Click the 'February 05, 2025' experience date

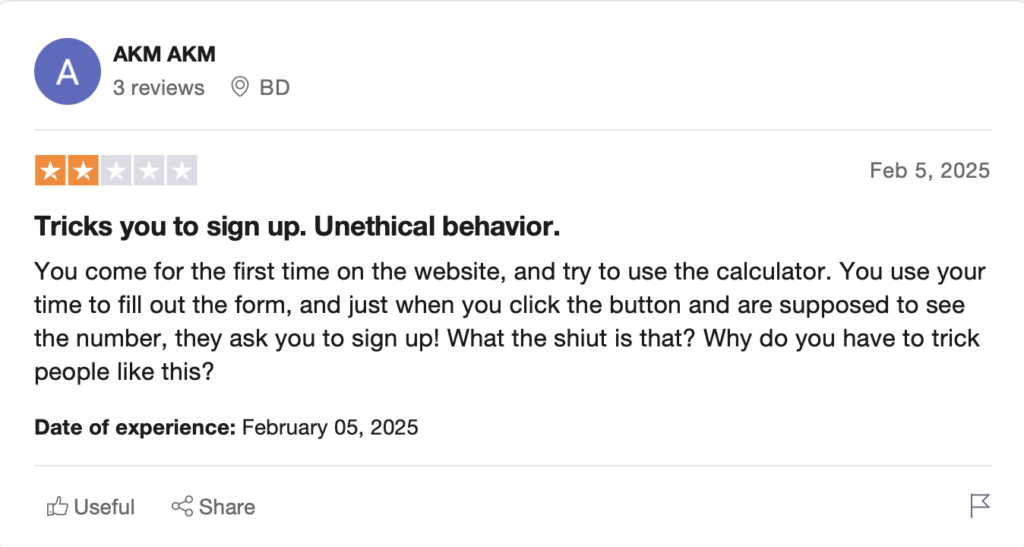(x=330, y=427)
